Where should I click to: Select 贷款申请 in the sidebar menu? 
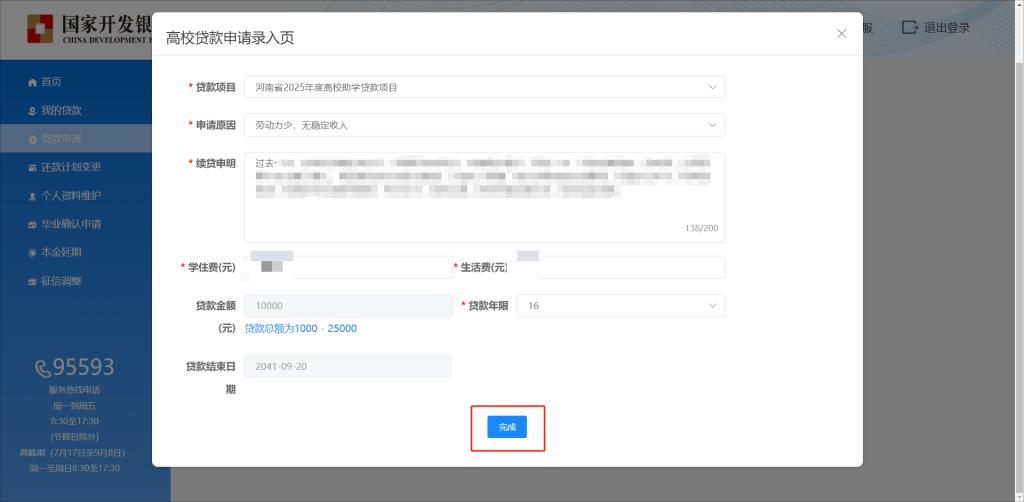pyautogui.click(x=60, y=139)
